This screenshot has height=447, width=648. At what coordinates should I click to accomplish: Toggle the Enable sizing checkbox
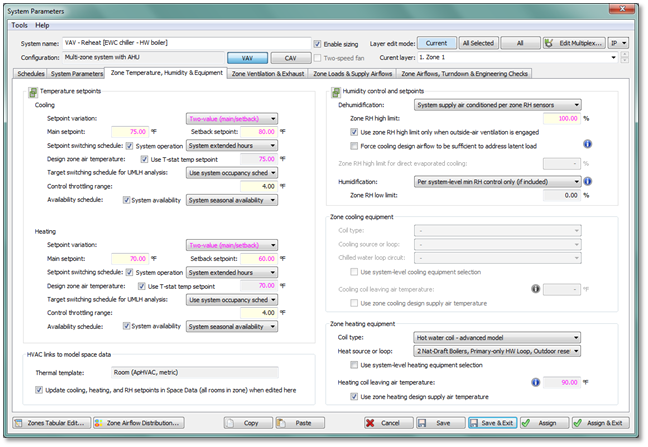pyautogui.click(x=317, y=44)
